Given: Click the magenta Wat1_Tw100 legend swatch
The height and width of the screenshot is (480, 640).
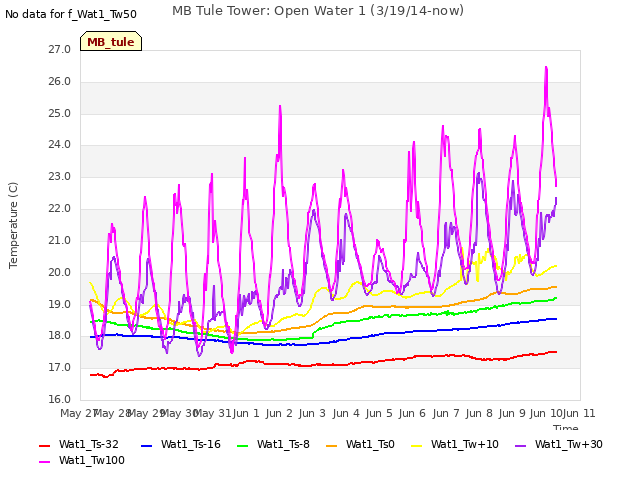Looking at the screenshot, I should (44, 461).
